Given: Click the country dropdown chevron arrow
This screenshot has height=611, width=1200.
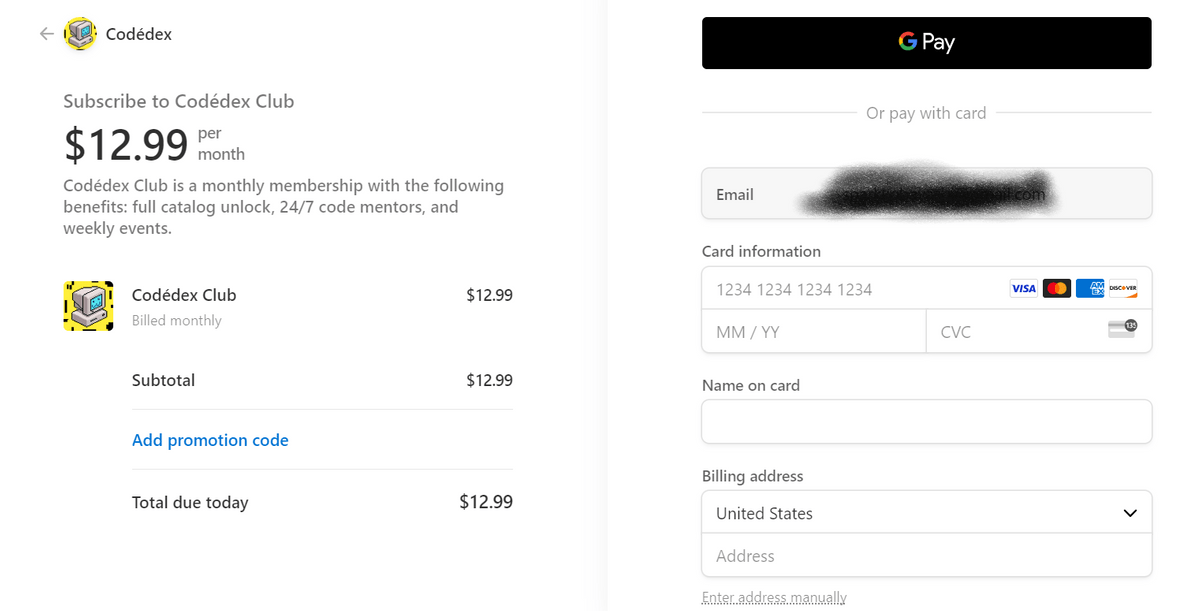Looking at the screenshot, I should (x=1130, y=513).
